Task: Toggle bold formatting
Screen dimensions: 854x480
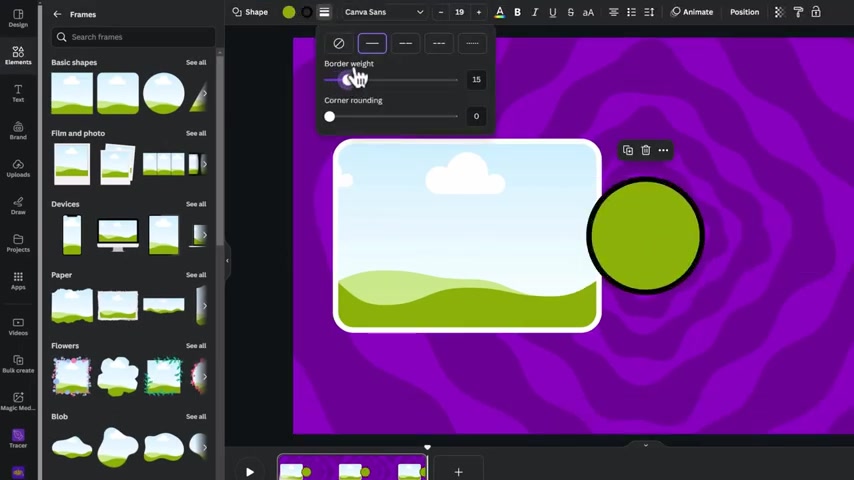Action: 517,12
